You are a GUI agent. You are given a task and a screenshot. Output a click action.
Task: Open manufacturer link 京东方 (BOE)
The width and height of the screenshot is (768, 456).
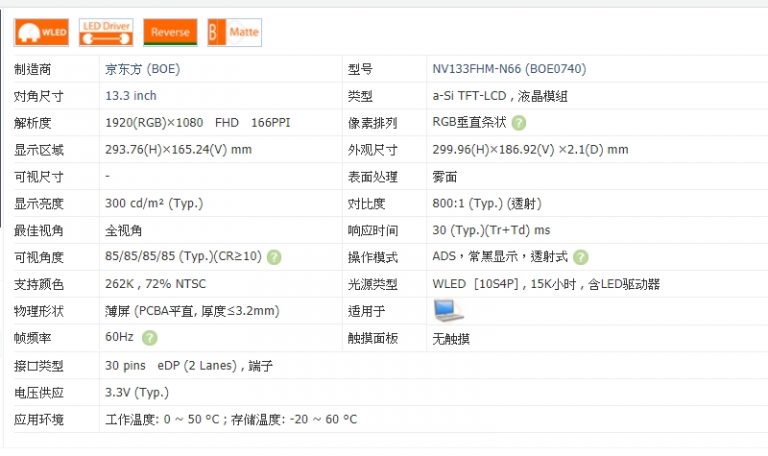click(143, 69)
